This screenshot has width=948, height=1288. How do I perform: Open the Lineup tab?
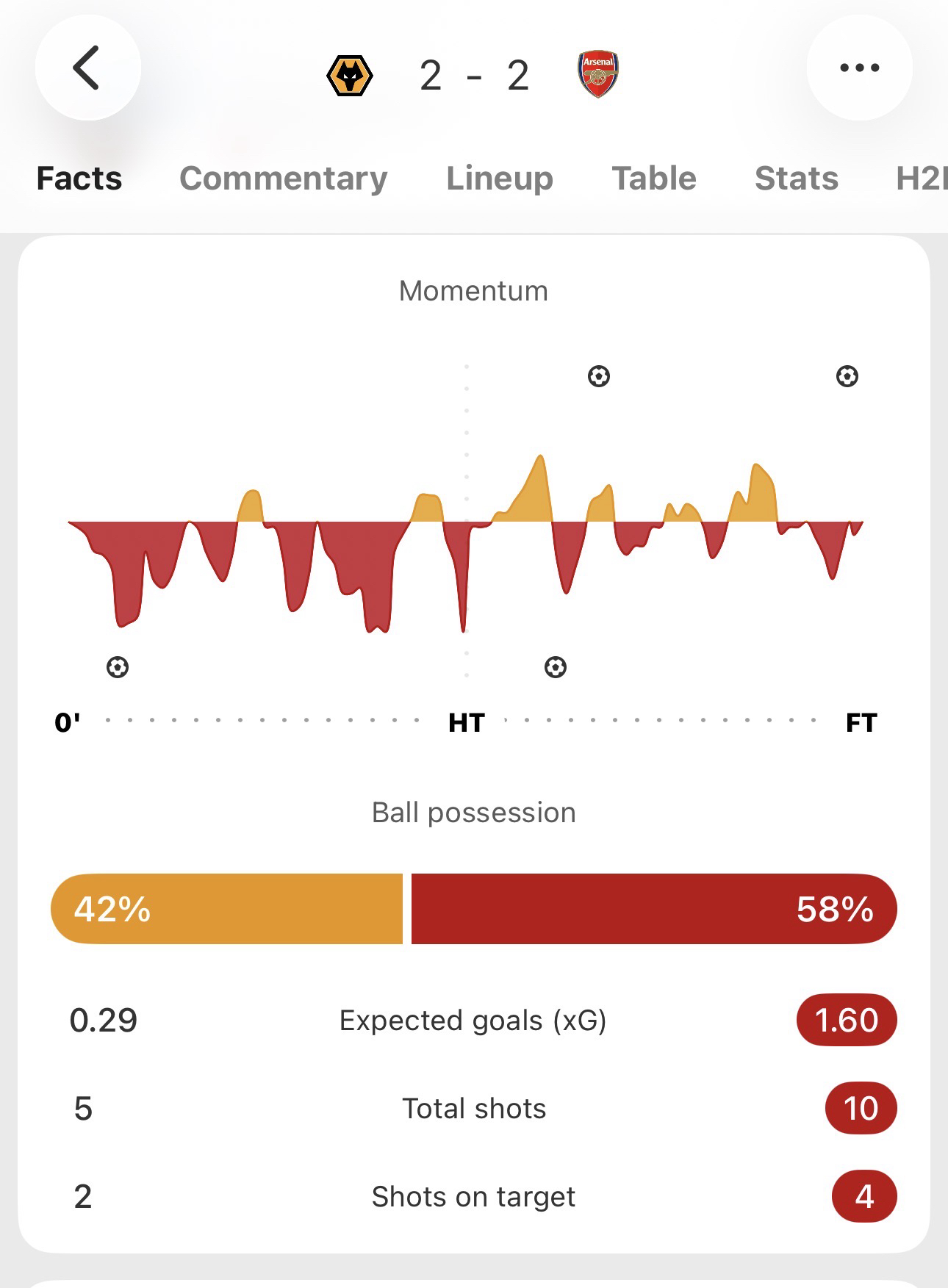coord(500,179)
